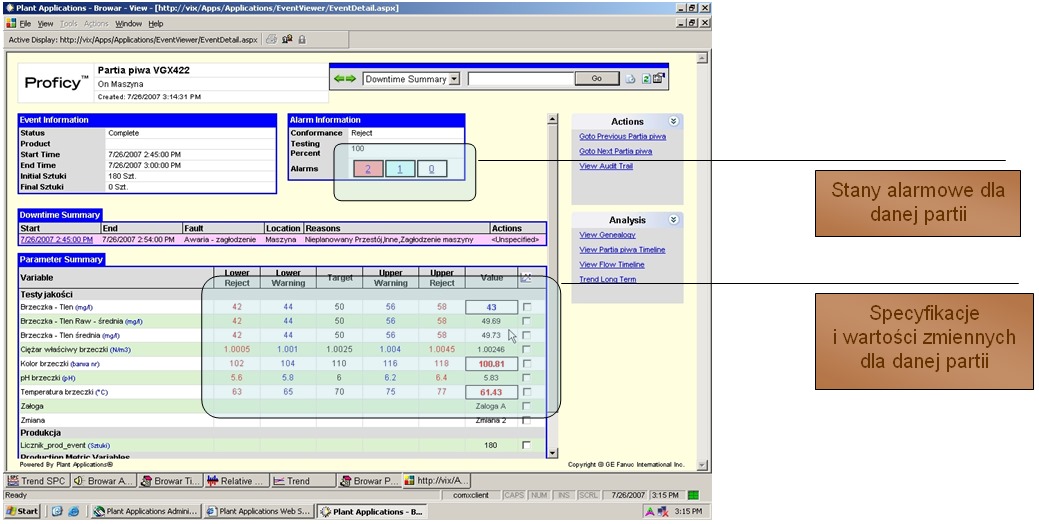Screen dimensions: 1039x524
Task: Open the File menu
Action: pos(25,24)
